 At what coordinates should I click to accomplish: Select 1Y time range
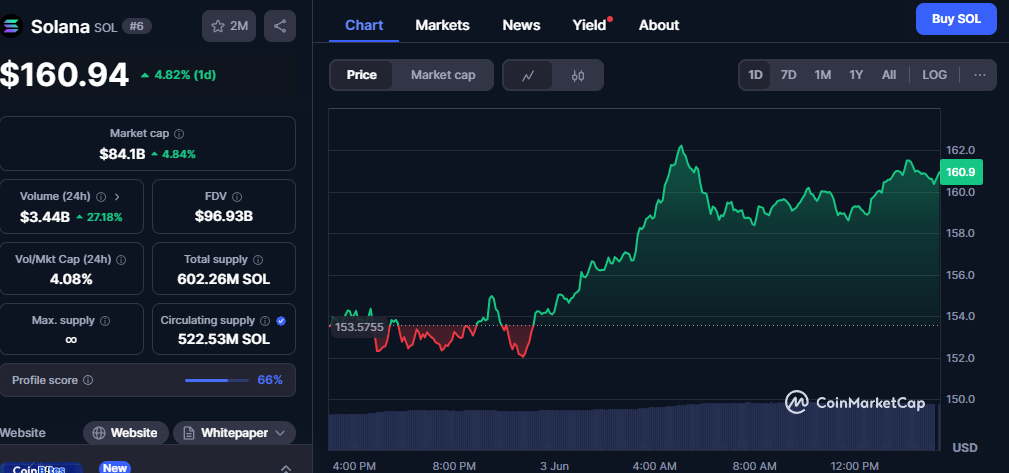[856, 75]
